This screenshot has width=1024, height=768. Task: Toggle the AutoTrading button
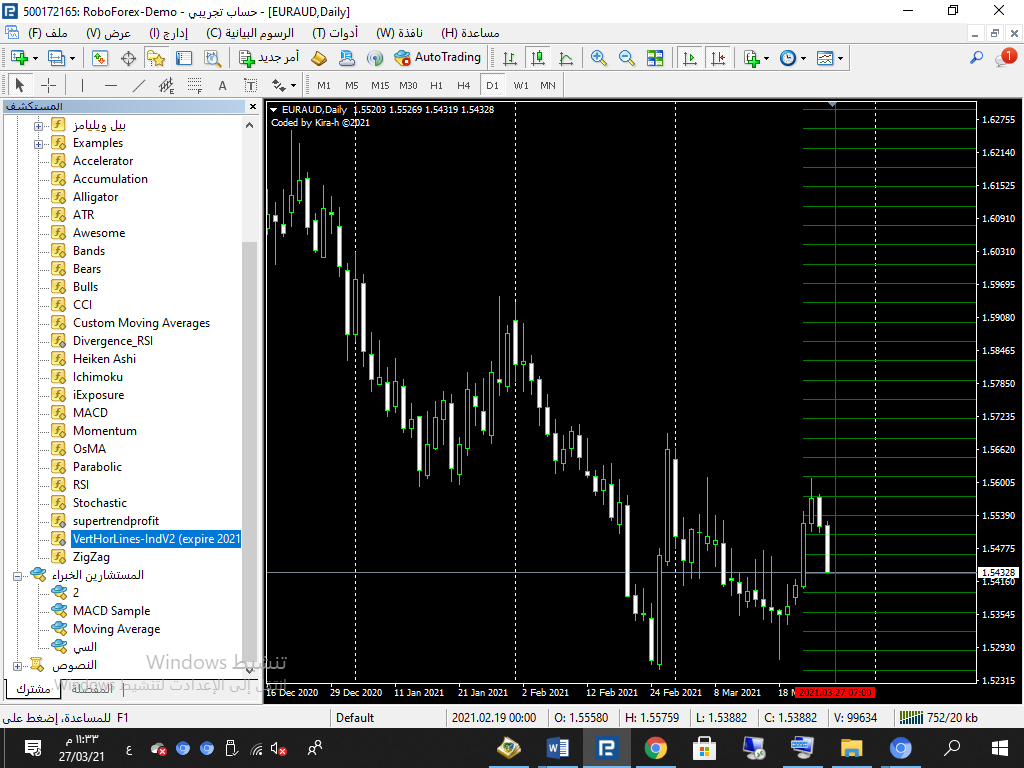(x=437, y=58)
